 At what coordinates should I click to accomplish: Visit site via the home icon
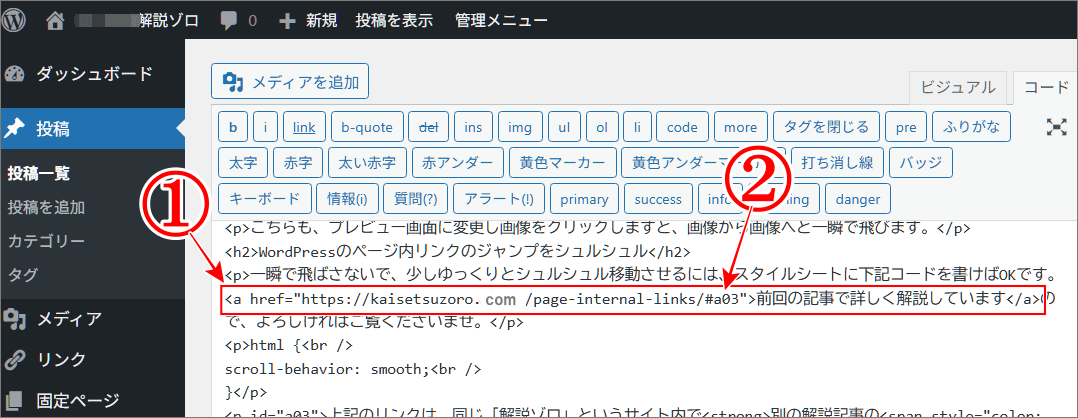56,20
